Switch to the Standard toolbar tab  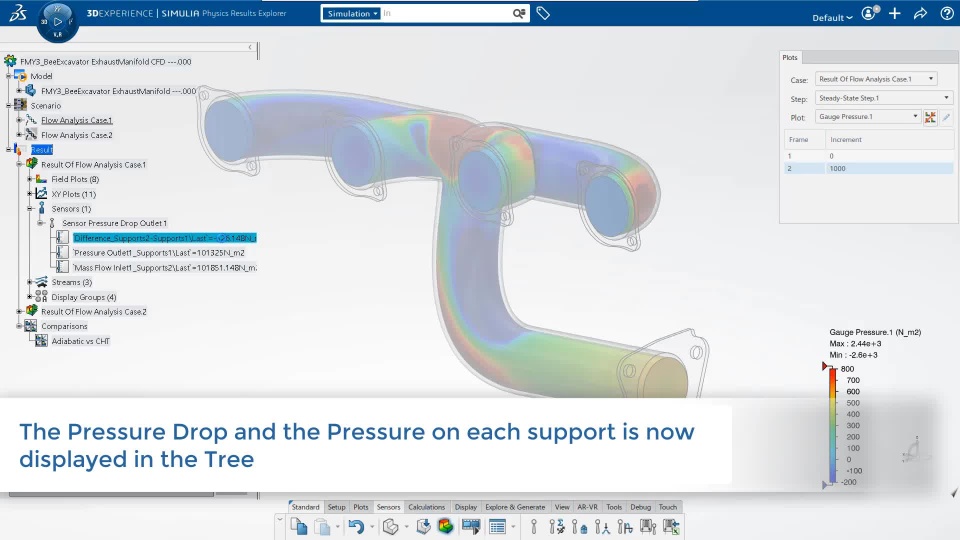click(306, 507)
